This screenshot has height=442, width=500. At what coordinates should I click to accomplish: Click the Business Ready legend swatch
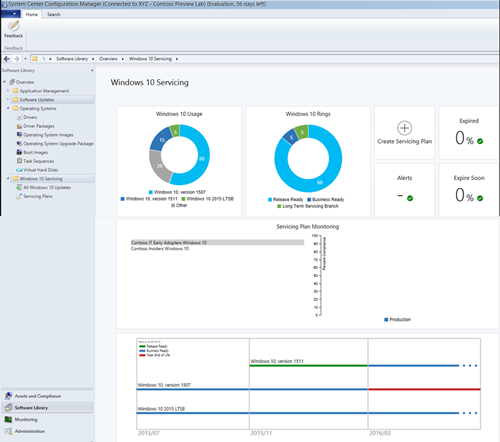pos(309,199)
